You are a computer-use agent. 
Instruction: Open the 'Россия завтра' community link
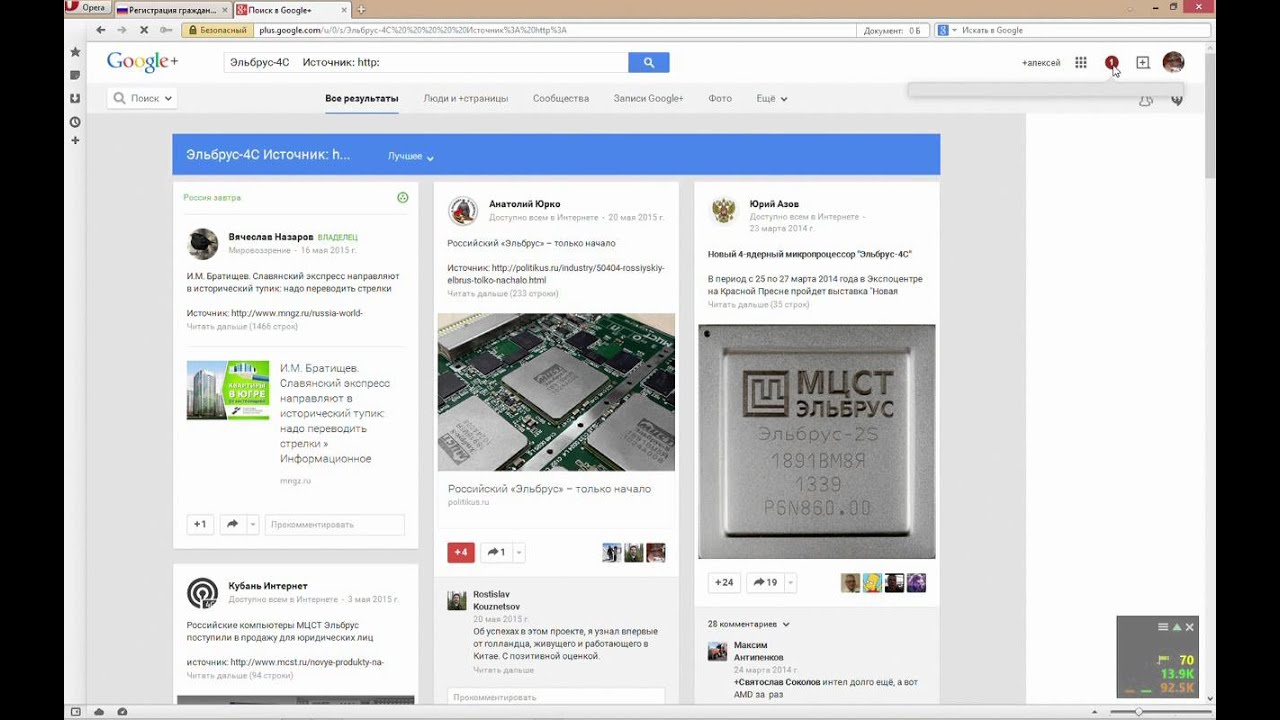[x=212, y=198]
